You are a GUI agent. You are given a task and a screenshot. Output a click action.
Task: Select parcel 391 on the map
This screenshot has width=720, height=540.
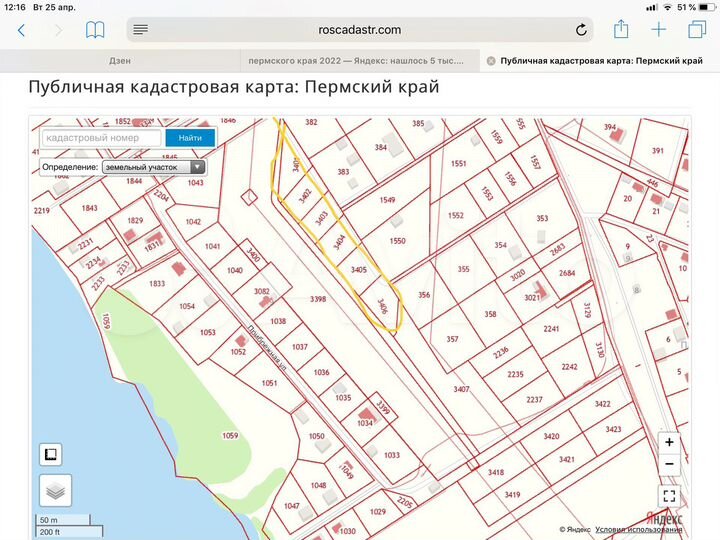pyautogui.click(x=658, y=150)
